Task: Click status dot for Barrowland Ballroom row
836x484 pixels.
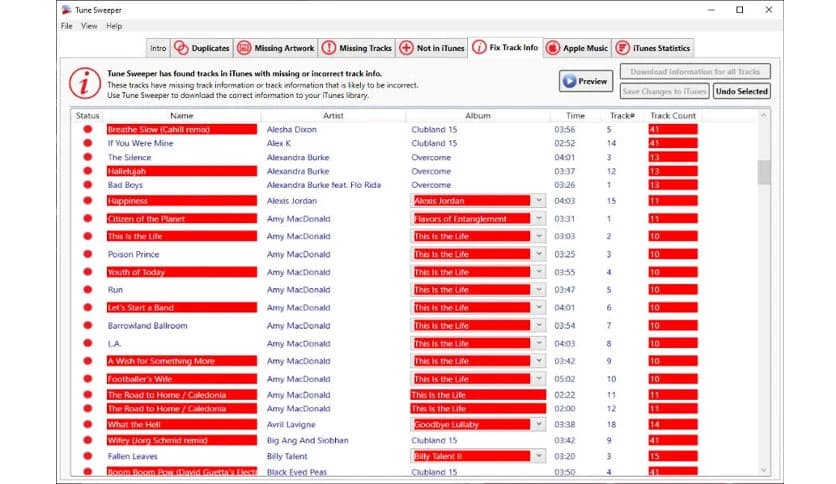Action: 88,325
